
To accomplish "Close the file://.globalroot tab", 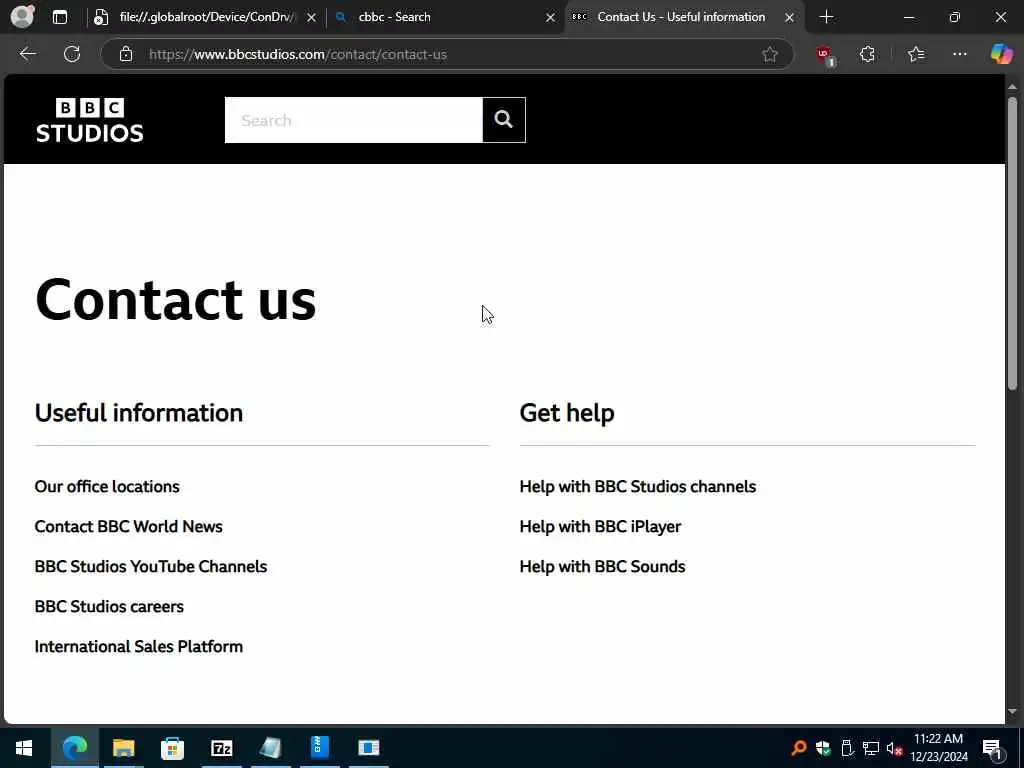I will click(312, 17).
